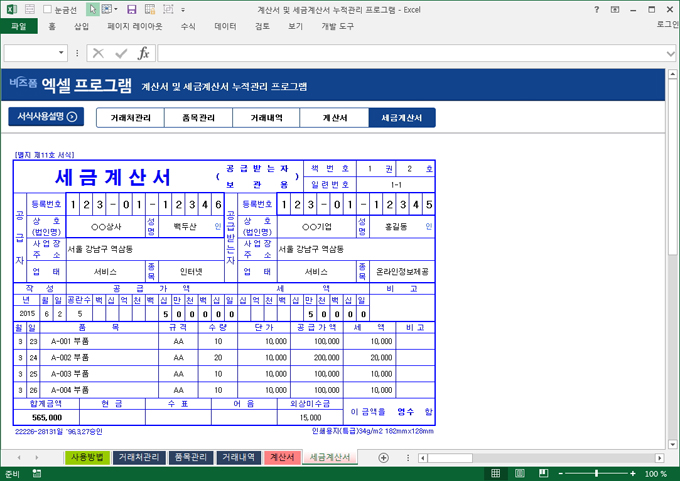Add a new sheet with plus icon
This screenshot has width=680, height=481.
point(383,457)
